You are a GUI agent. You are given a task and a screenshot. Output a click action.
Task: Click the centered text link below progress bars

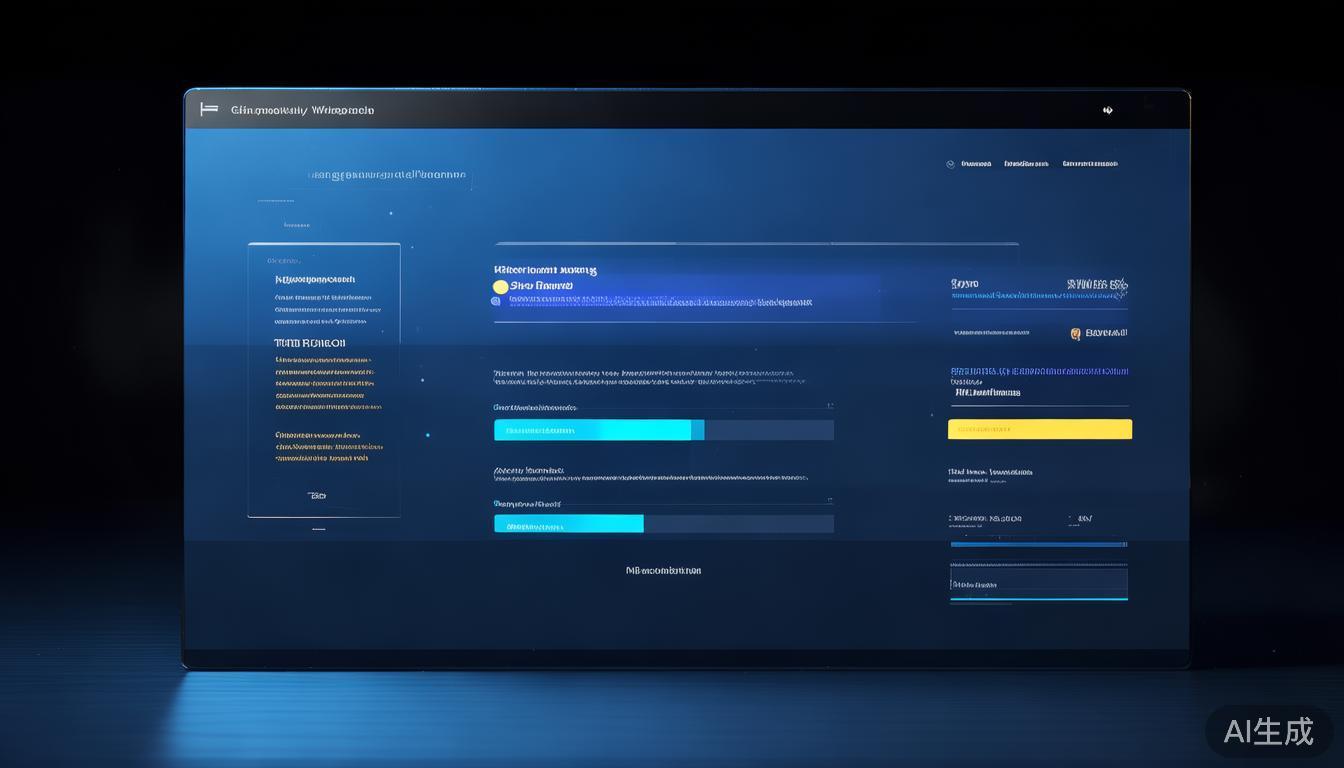(663, 571)
